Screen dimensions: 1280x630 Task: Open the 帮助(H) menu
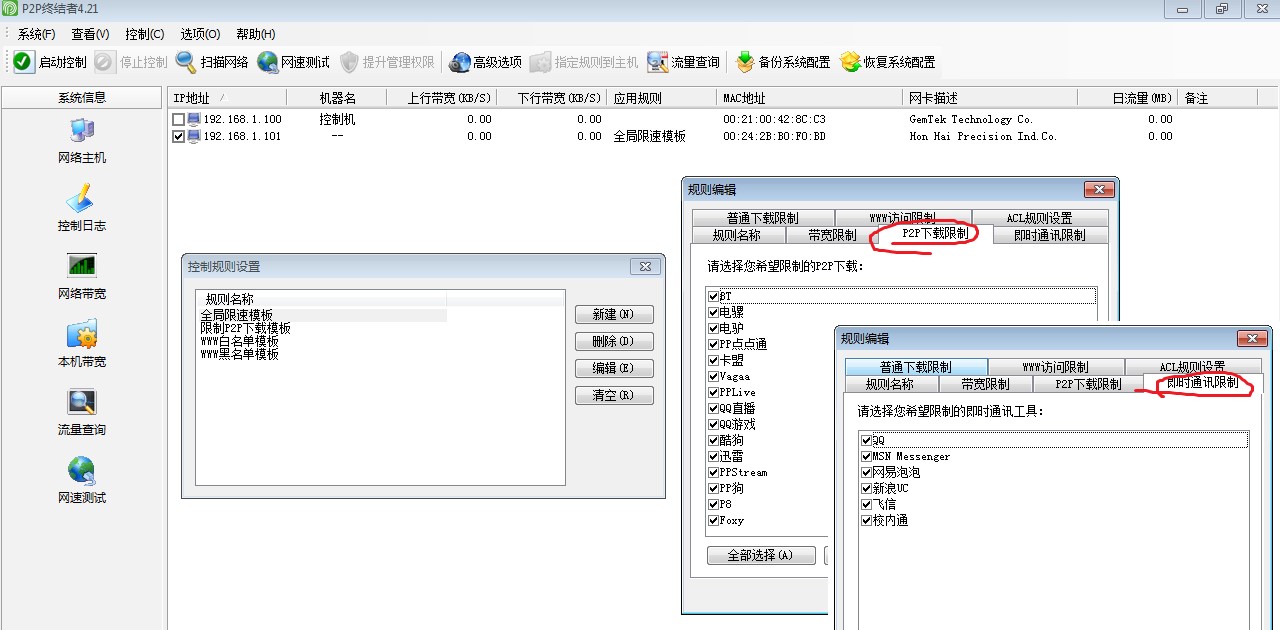256,34
